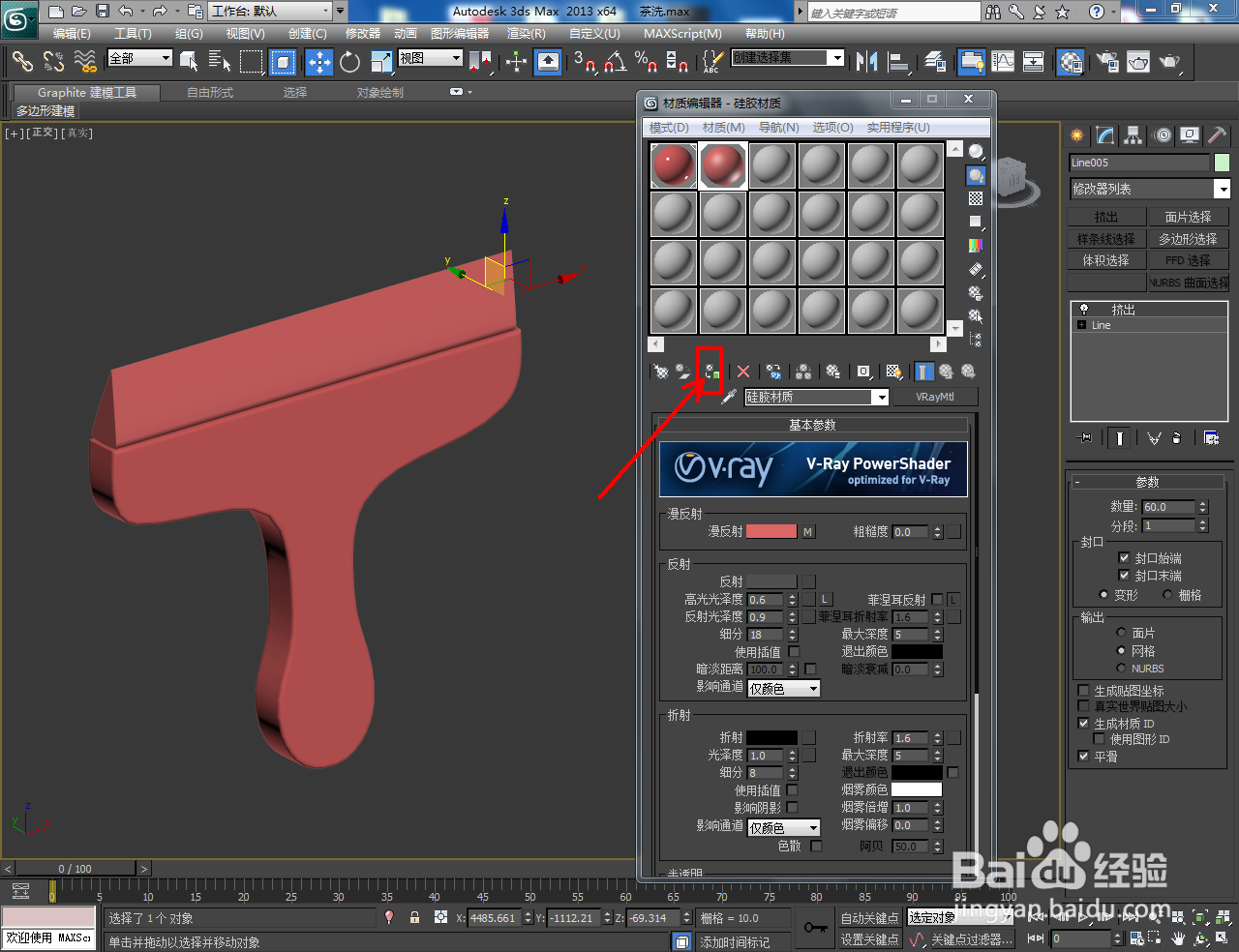Viewport: 1239px width, 952px height.
Task: Click Material ID Channel icon
Action: tap(863, 372)
